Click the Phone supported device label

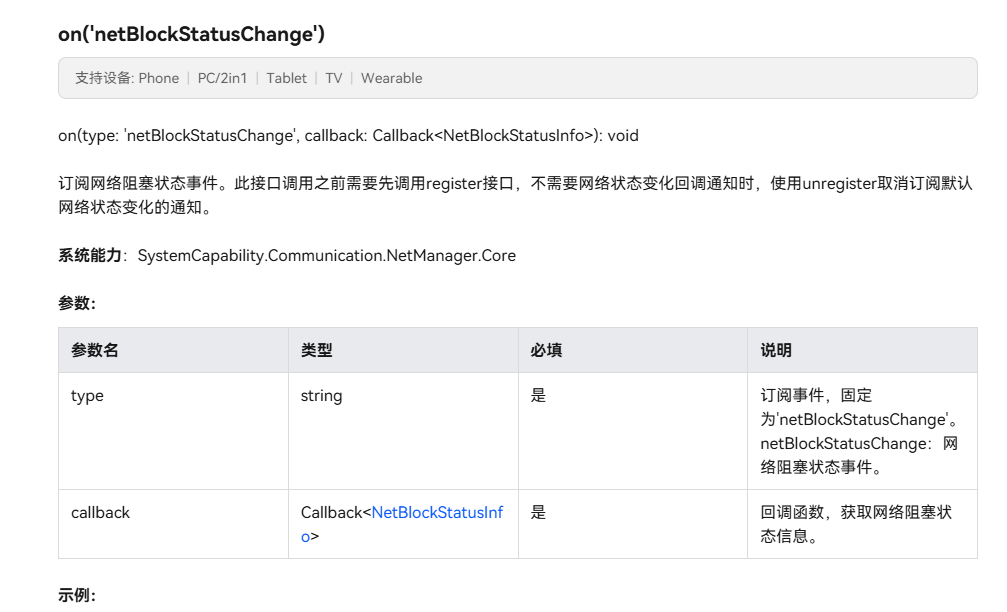pos(159,78)
